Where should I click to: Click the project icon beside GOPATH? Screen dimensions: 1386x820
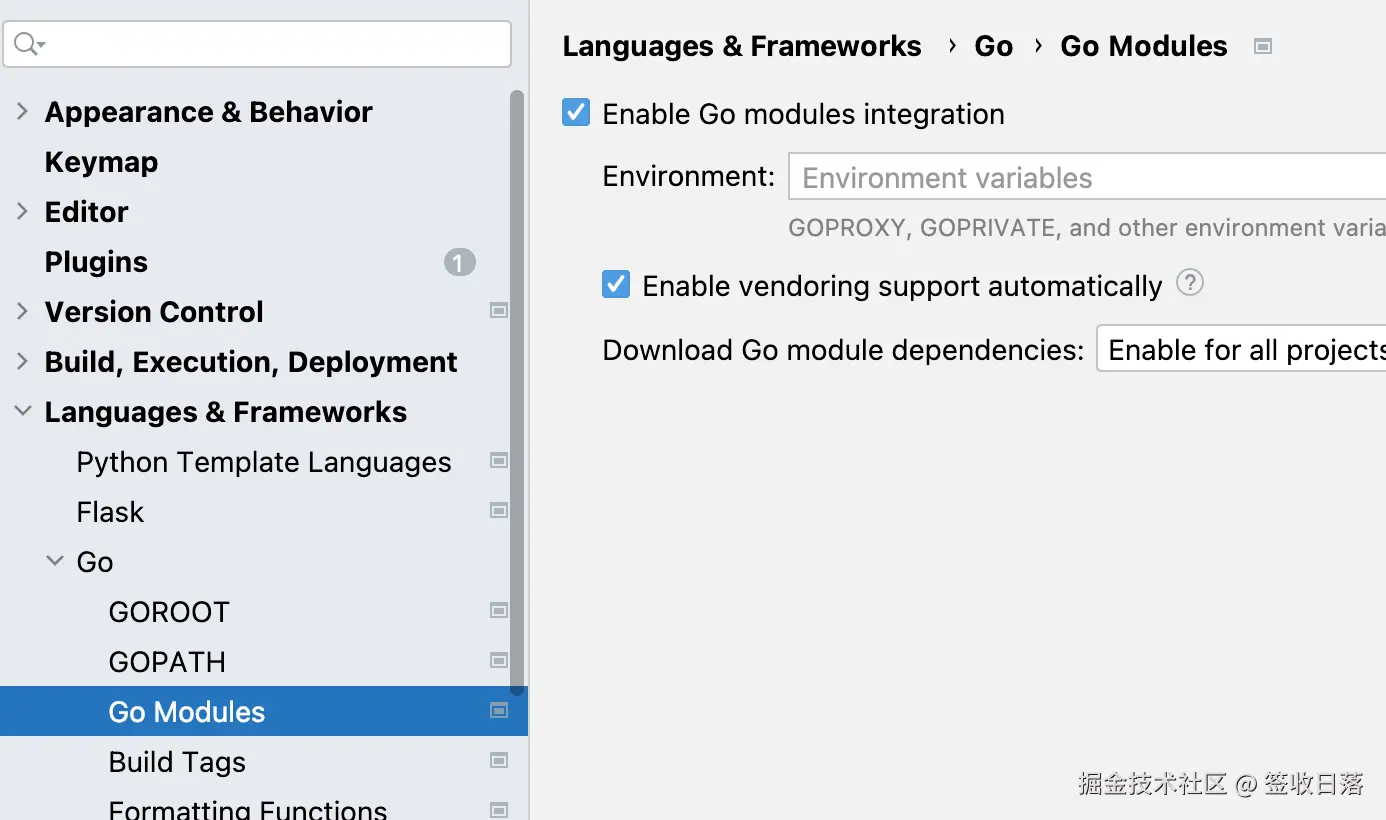pyautogui.click(x=498, y=661)
